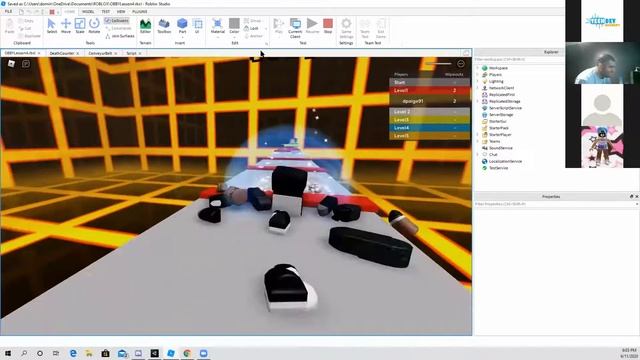Switch to the MODEL ribbon tab
The image size is (640, 360).
(88, 12)
